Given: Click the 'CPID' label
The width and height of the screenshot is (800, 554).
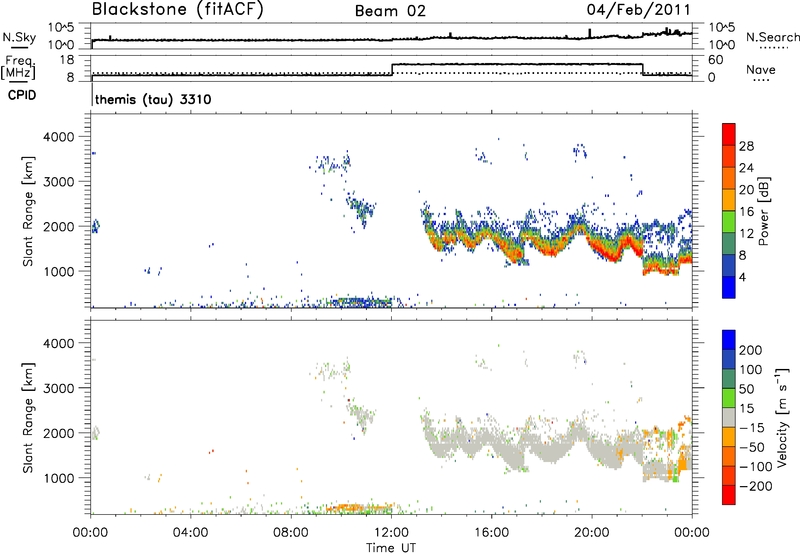Looking at the screenshot, I should (22, 95).
